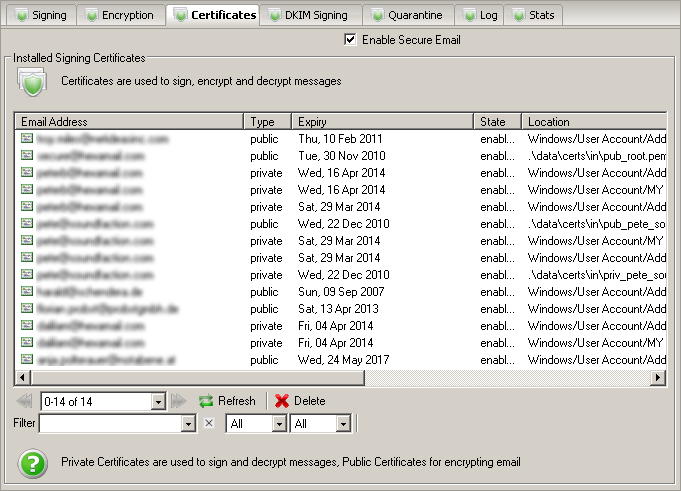Click the horizontal scrollbar right arrow

pyautogui.click(x=658, y=378)
